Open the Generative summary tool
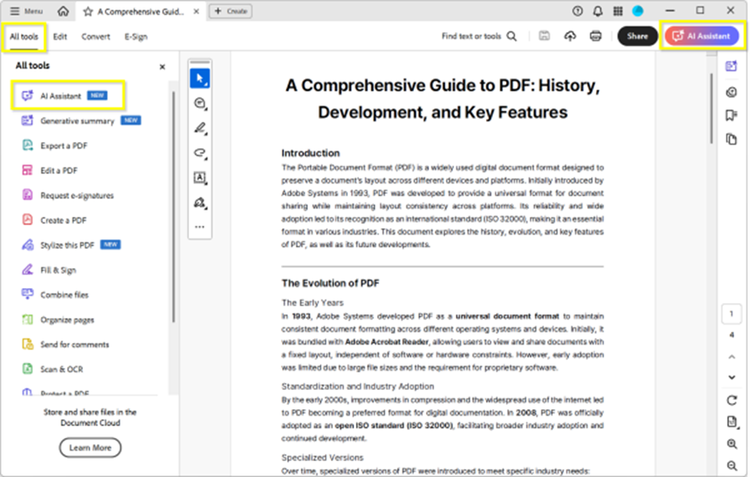The height and width of the screenshot is (477, 750). [81, 121]
